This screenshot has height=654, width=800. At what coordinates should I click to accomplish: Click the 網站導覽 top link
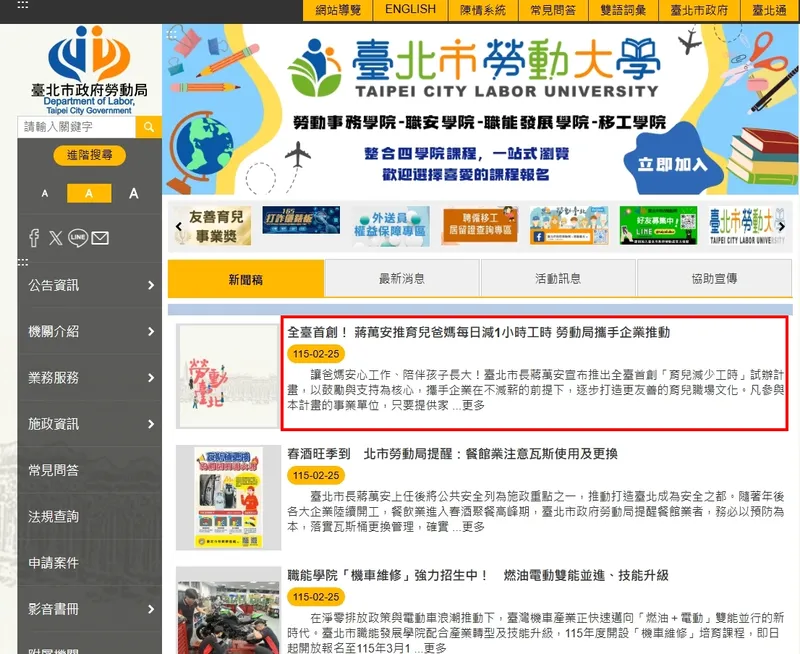point(338,10)
